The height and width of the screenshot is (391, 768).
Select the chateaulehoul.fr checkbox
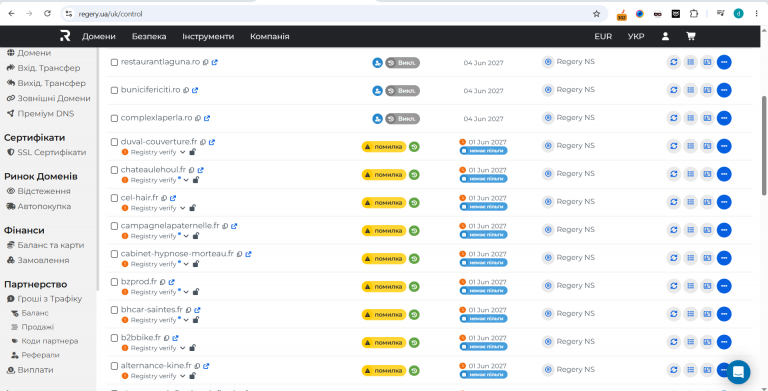tap(114, 171)
